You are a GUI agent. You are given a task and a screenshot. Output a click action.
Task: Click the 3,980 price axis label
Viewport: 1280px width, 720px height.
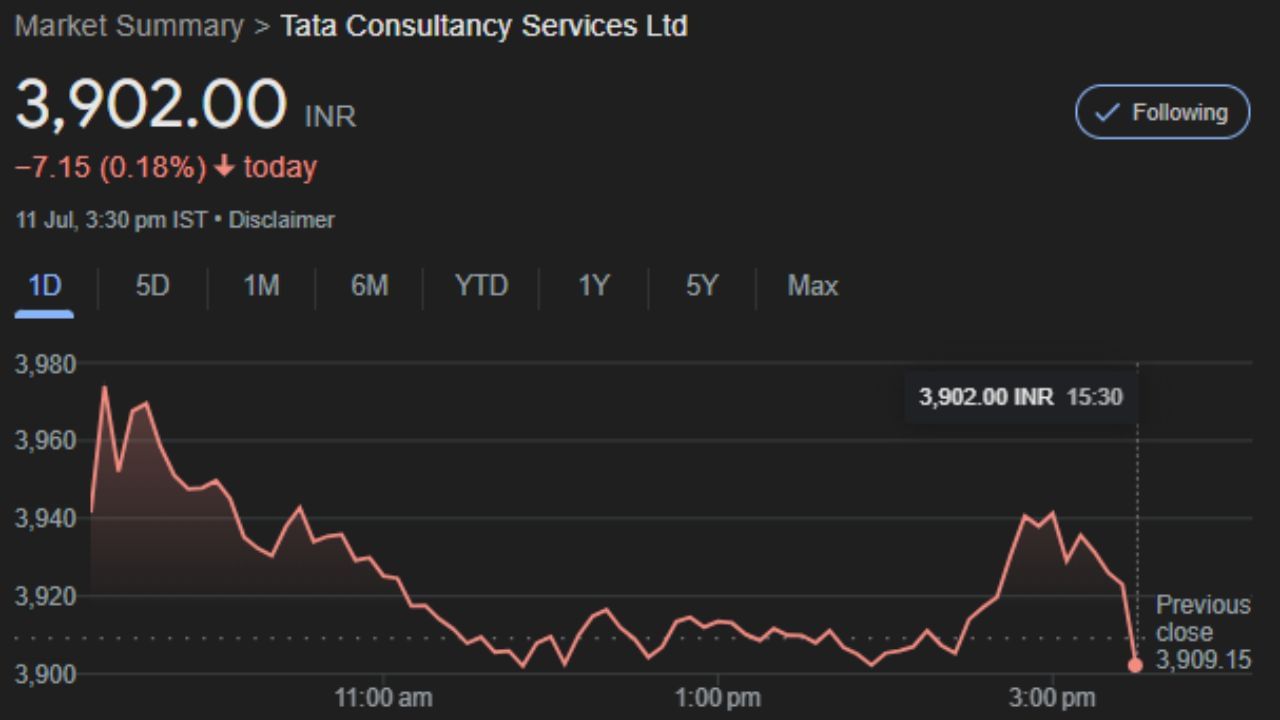(45, 364)
